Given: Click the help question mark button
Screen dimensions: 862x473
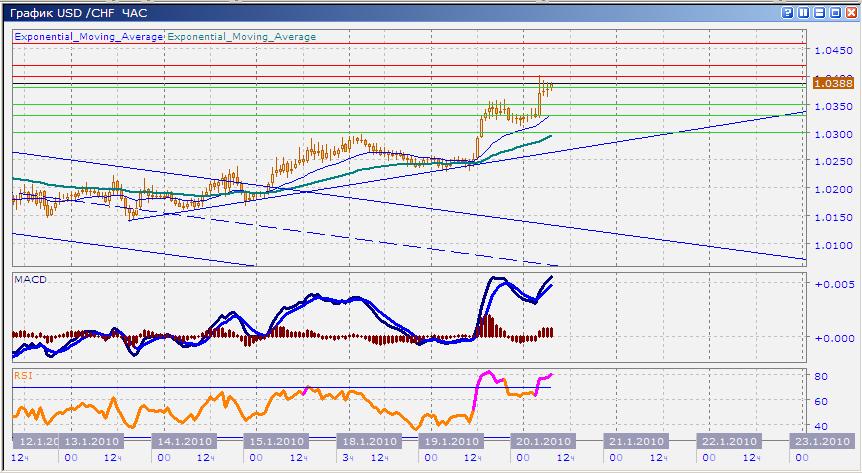Looking at the screenshot, I should (790, 12).
